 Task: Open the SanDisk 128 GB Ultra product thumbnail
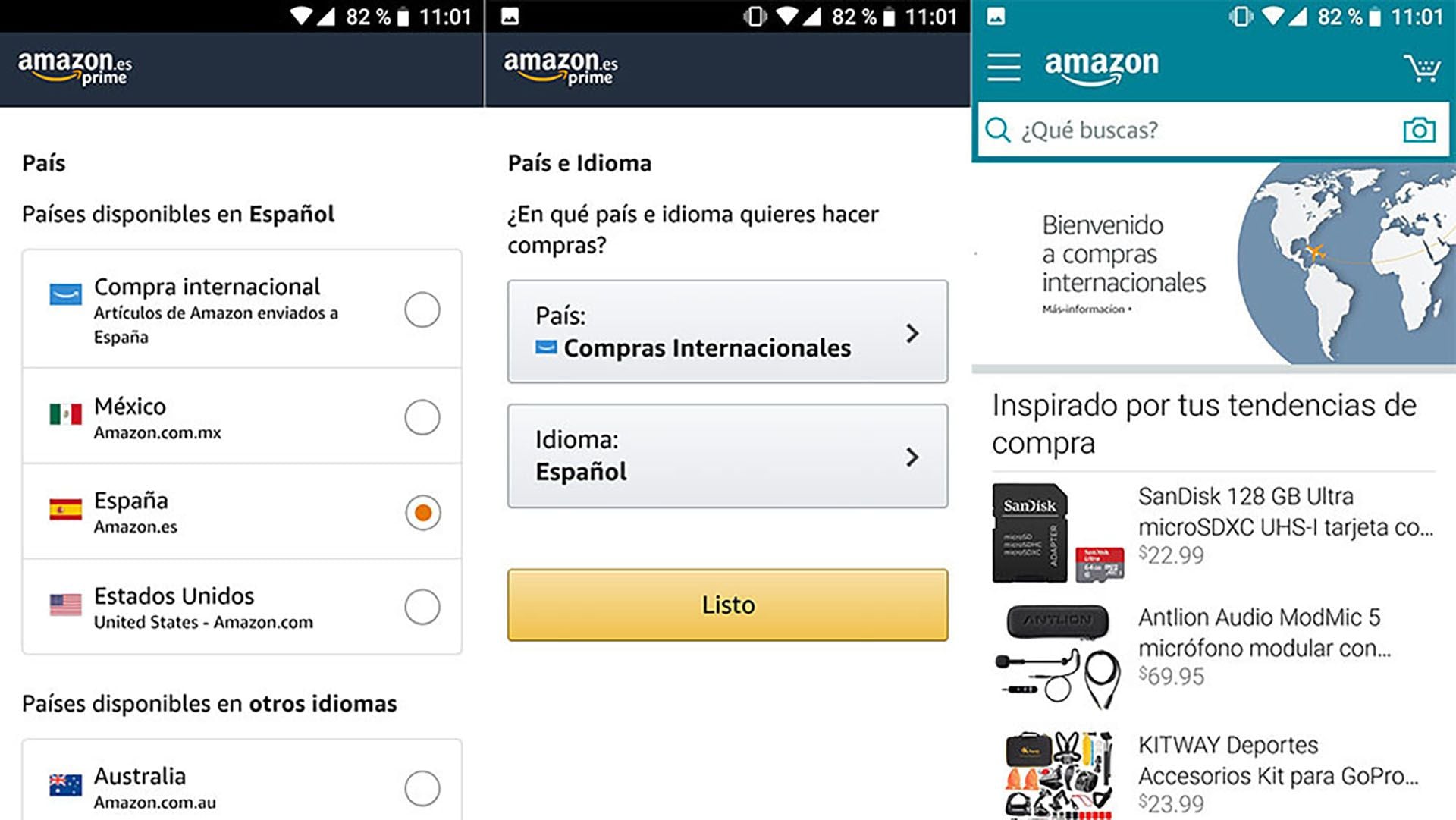tap(1058, 533)
